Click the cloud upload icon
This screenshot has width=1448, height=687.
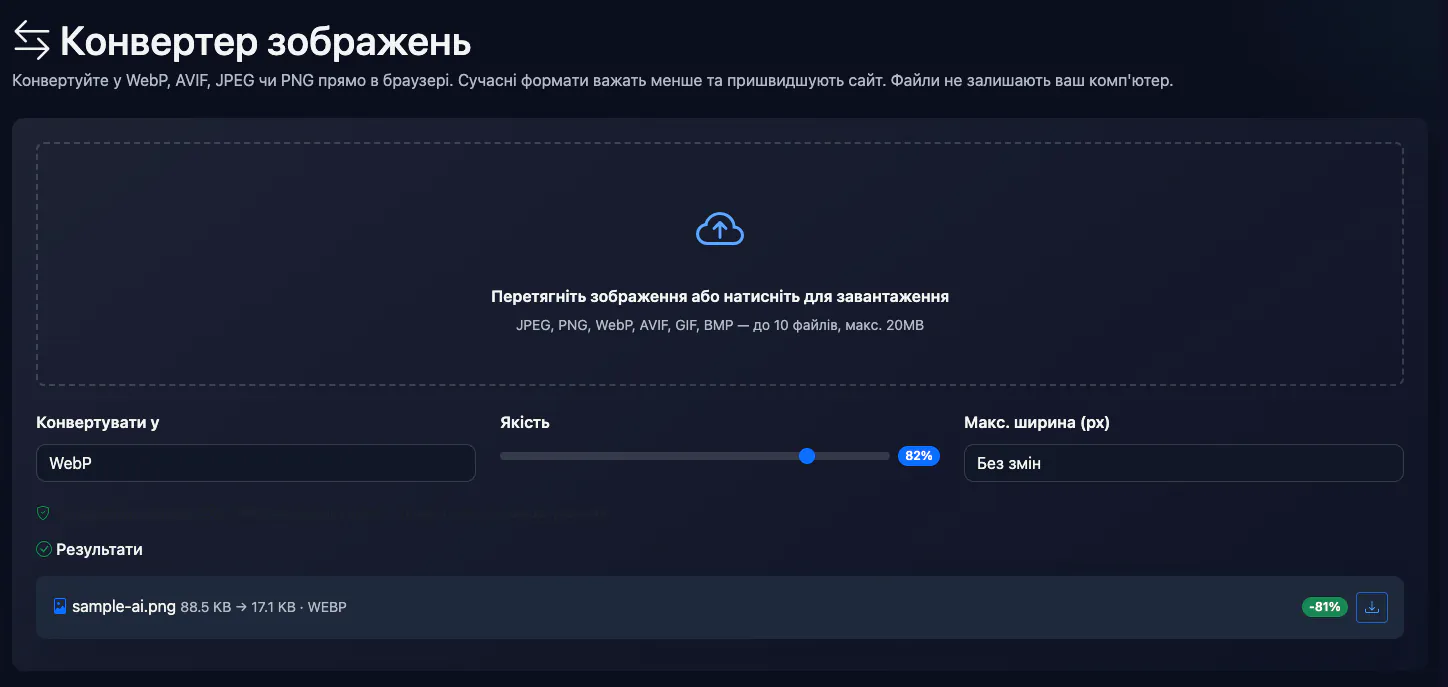click(x=720, y=230)
